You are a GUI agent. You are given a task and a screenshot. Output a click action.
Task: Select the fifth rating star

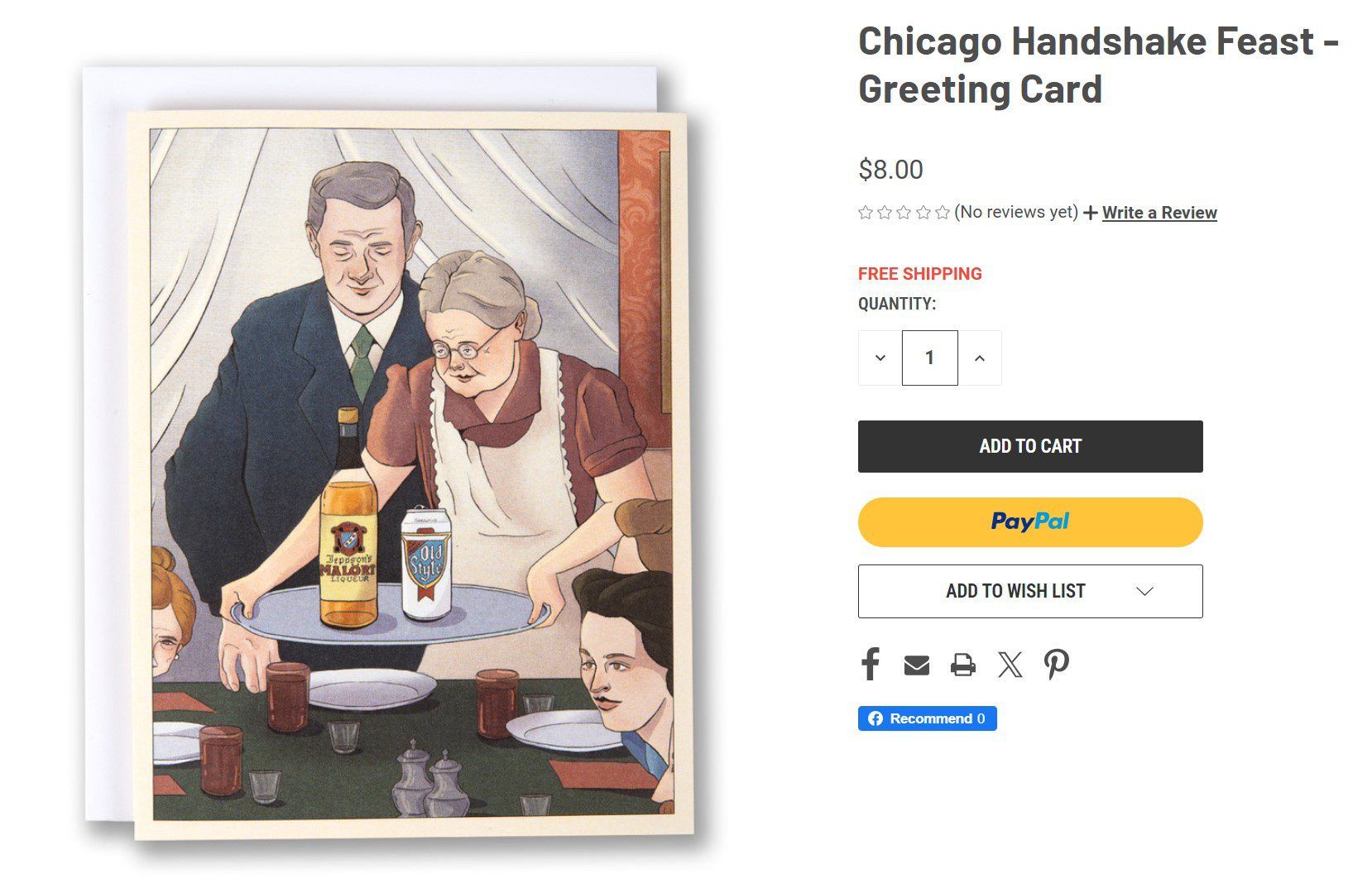pos(943,213)
